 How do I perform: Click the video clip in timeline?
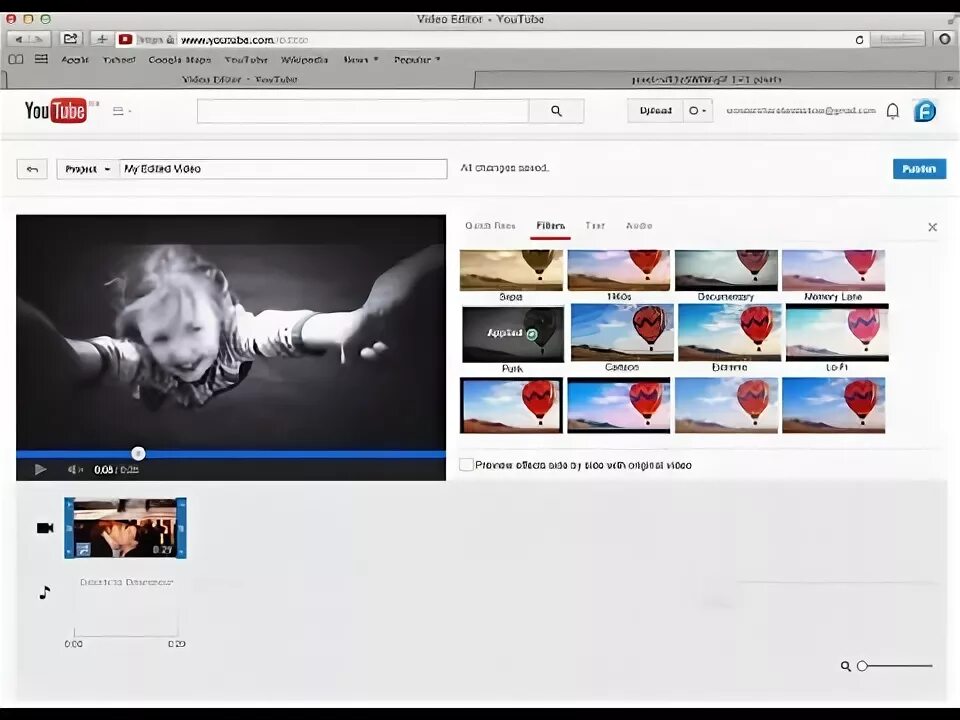[x=126, y=528]
